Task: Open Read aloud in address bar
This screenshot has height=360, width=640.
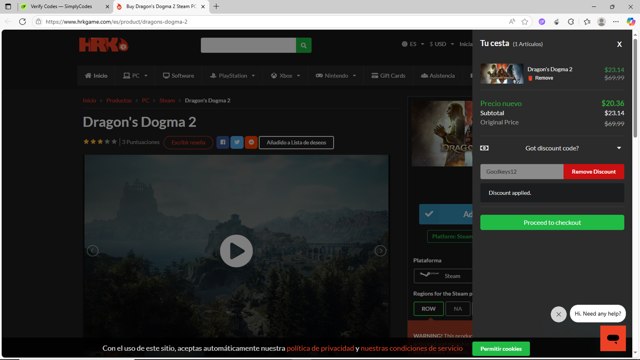Action: coord(511,22)
